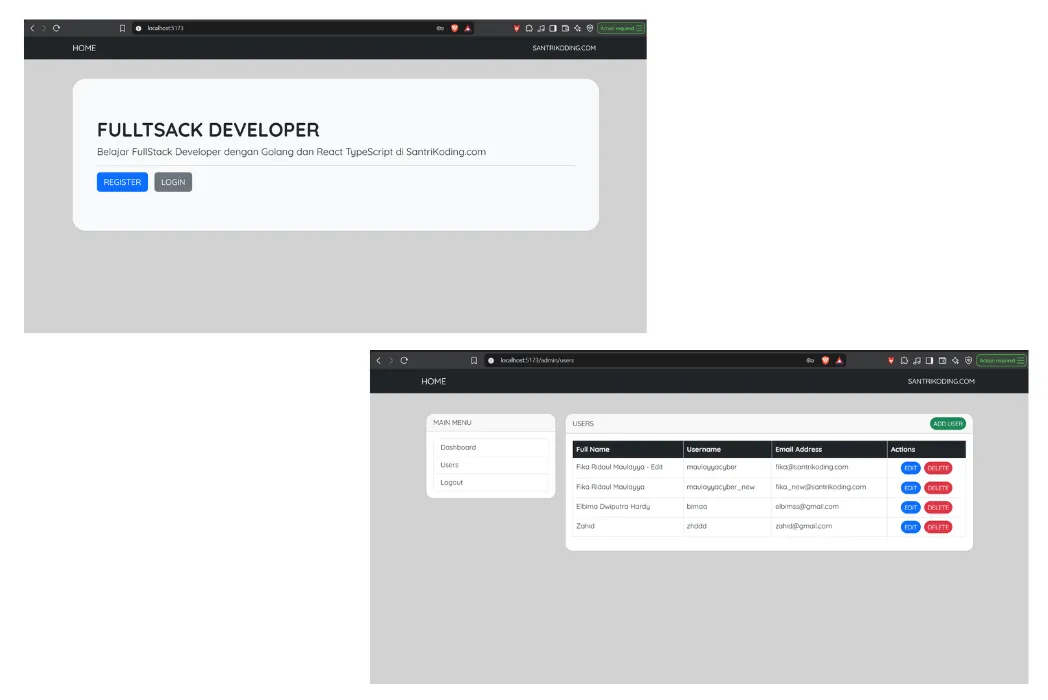Click the FULLTSACK DEVELOPER heading
Screen dimensions: 1048x700
point(208,130)
